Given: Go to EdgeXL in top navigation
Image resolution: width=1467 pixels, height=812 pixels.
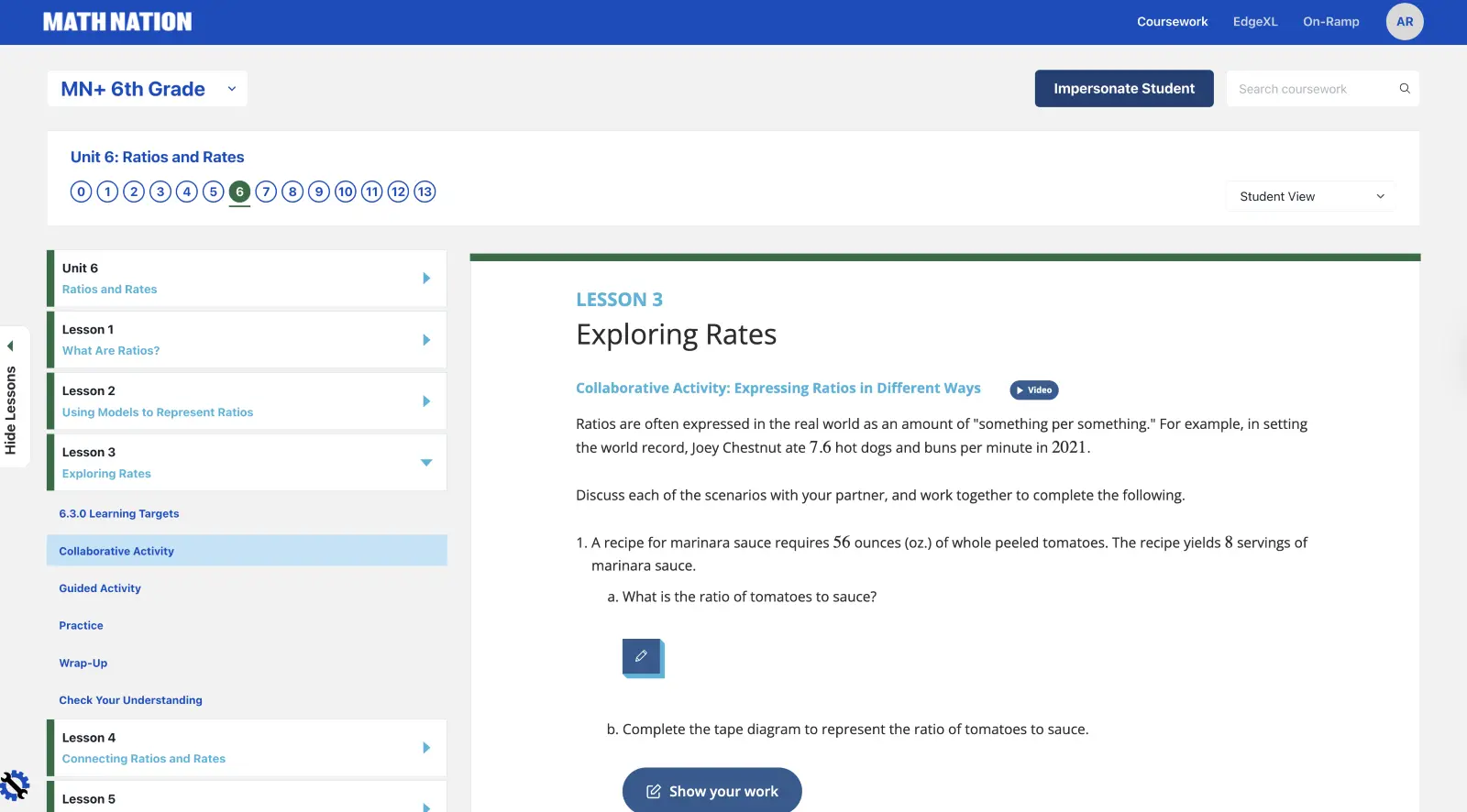Looking at the screenshot, I should (1254, 22).
